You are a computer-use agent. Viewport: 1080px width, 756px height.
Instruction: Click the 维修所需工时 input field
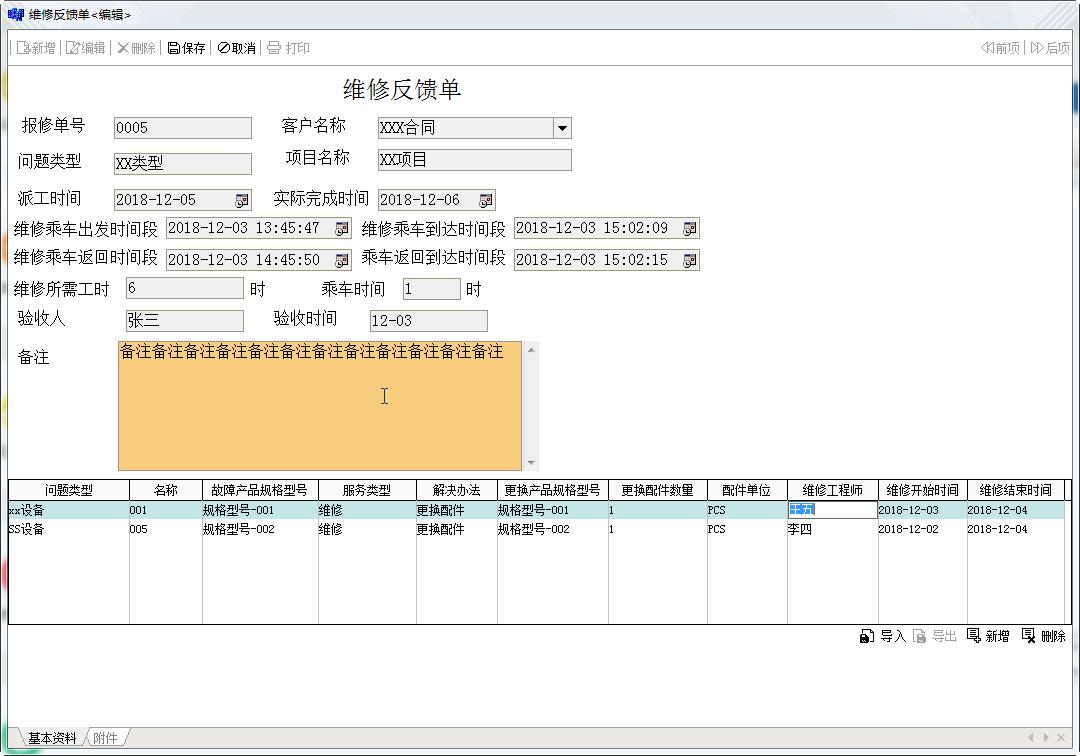point(184,289)
